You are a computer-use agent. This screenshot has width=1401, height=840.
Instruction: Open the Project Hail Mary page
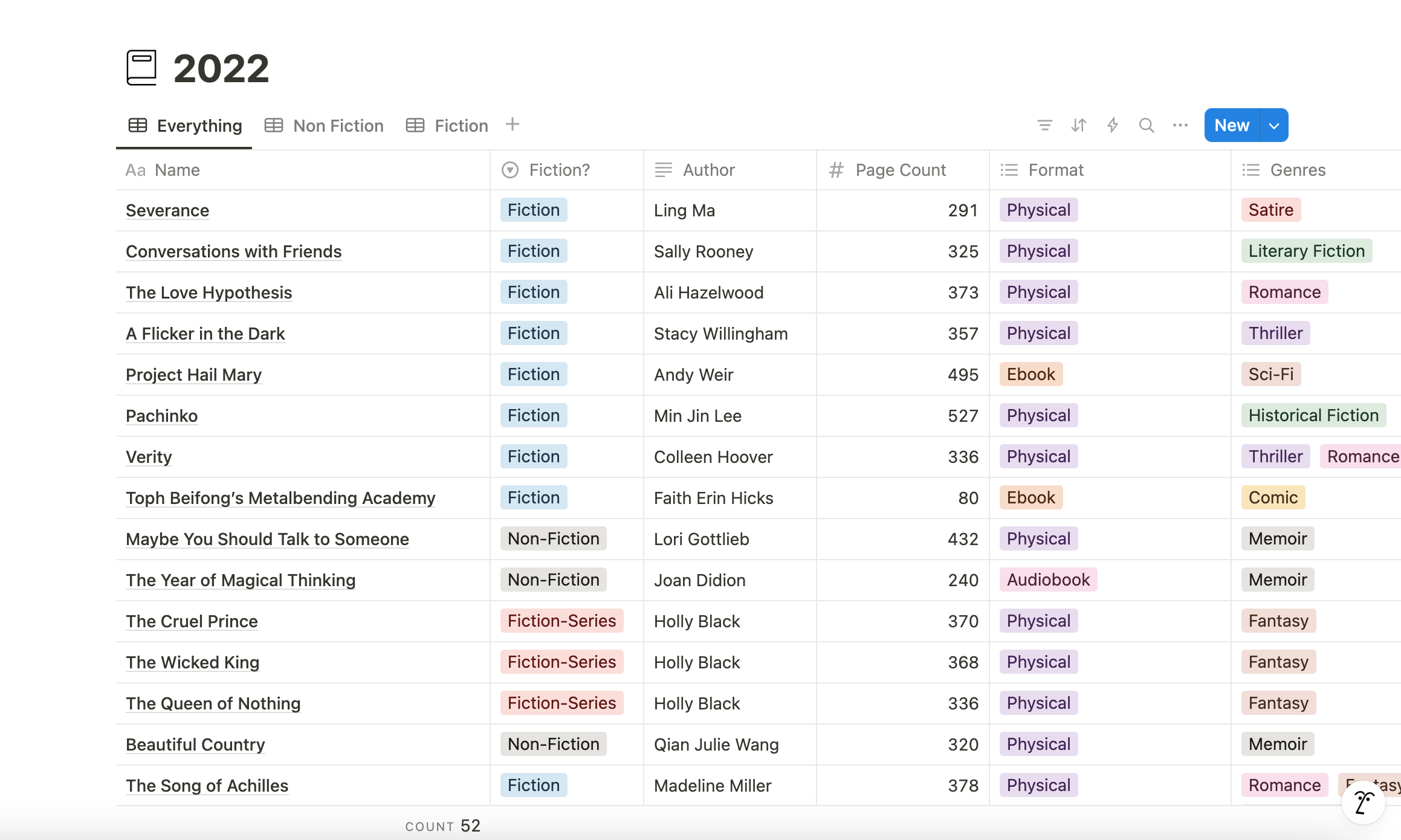pyautogui.click(x=194, y=375)
